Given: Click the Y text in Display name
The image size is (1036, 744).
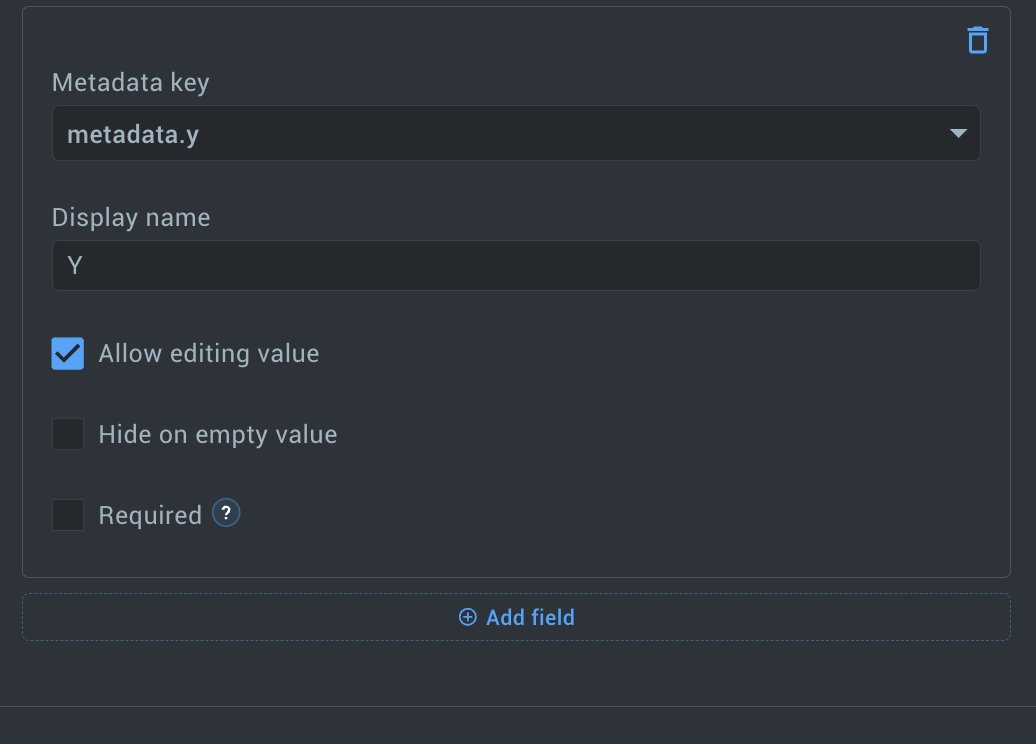Looking at the screenshot, I should pos(75,266).
